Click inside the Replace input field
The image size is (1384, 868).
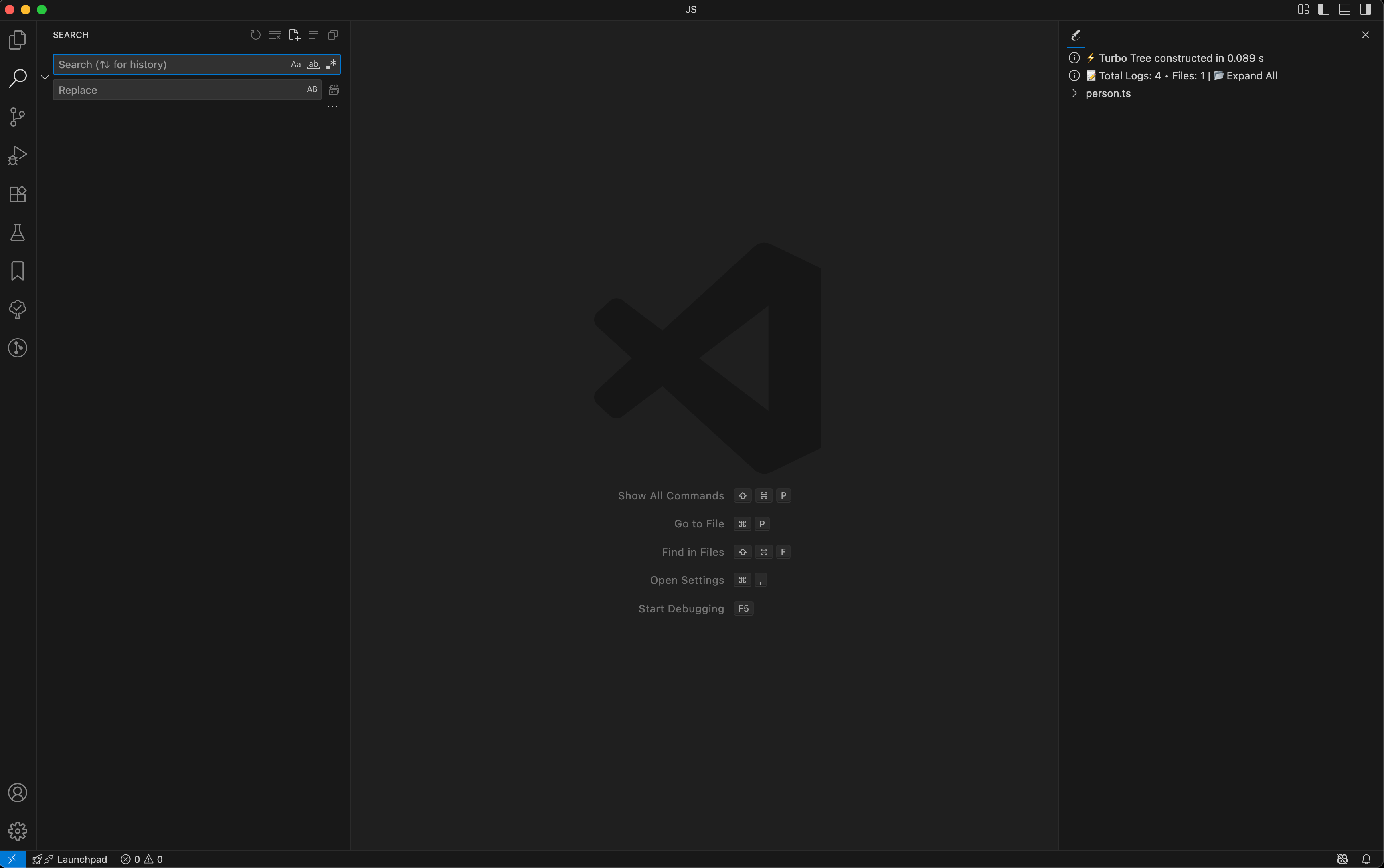coord(172,89)
